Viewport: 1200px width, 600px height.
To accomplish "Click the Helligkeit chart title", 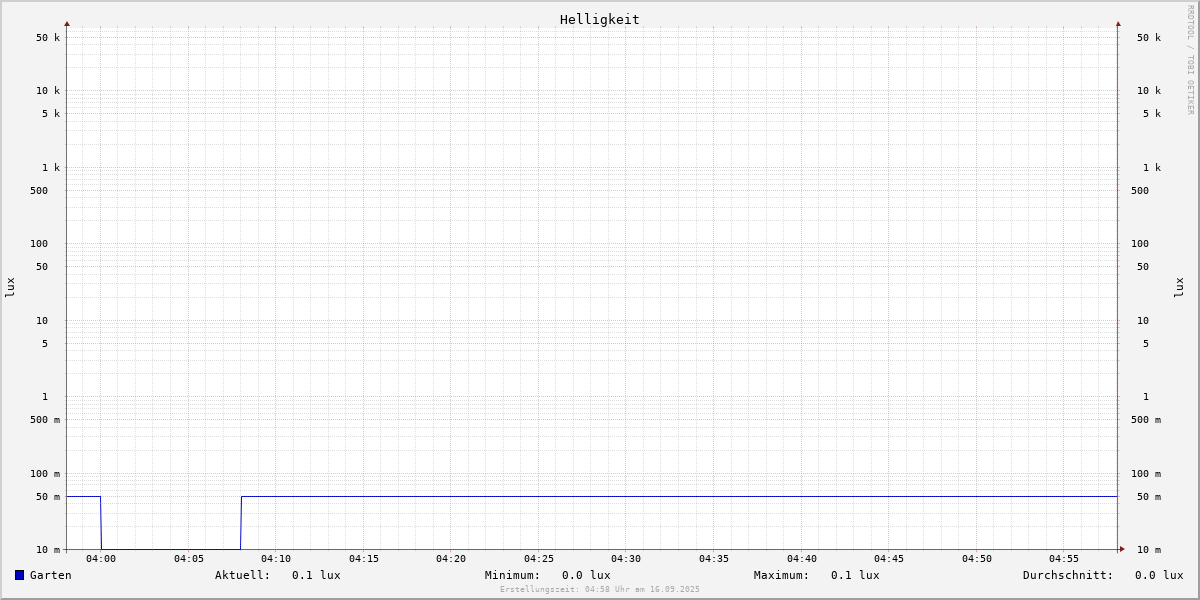I will (x=599, y=19).
